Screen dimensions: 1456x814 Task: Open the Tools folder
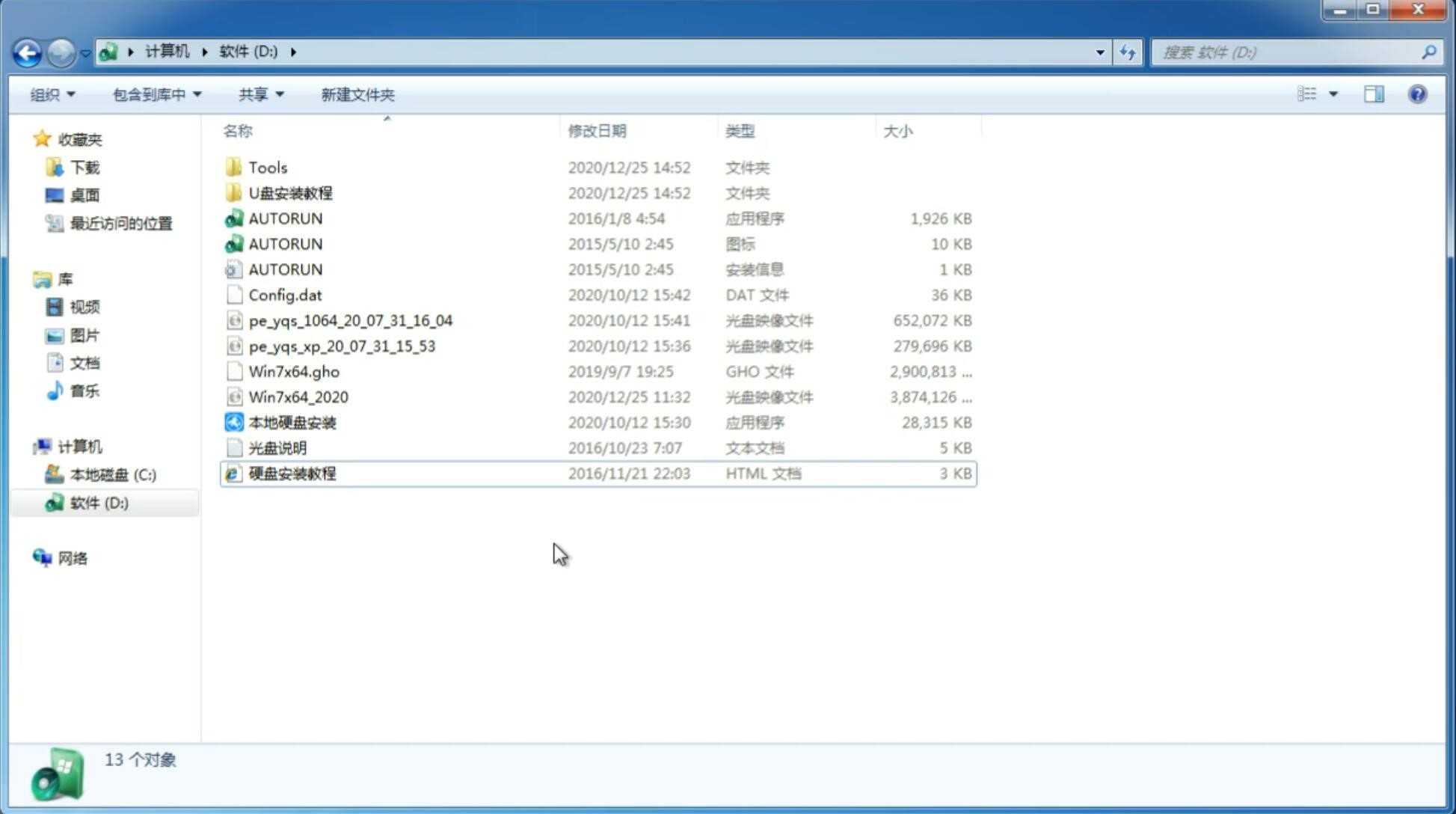click(x=267, y=167)
